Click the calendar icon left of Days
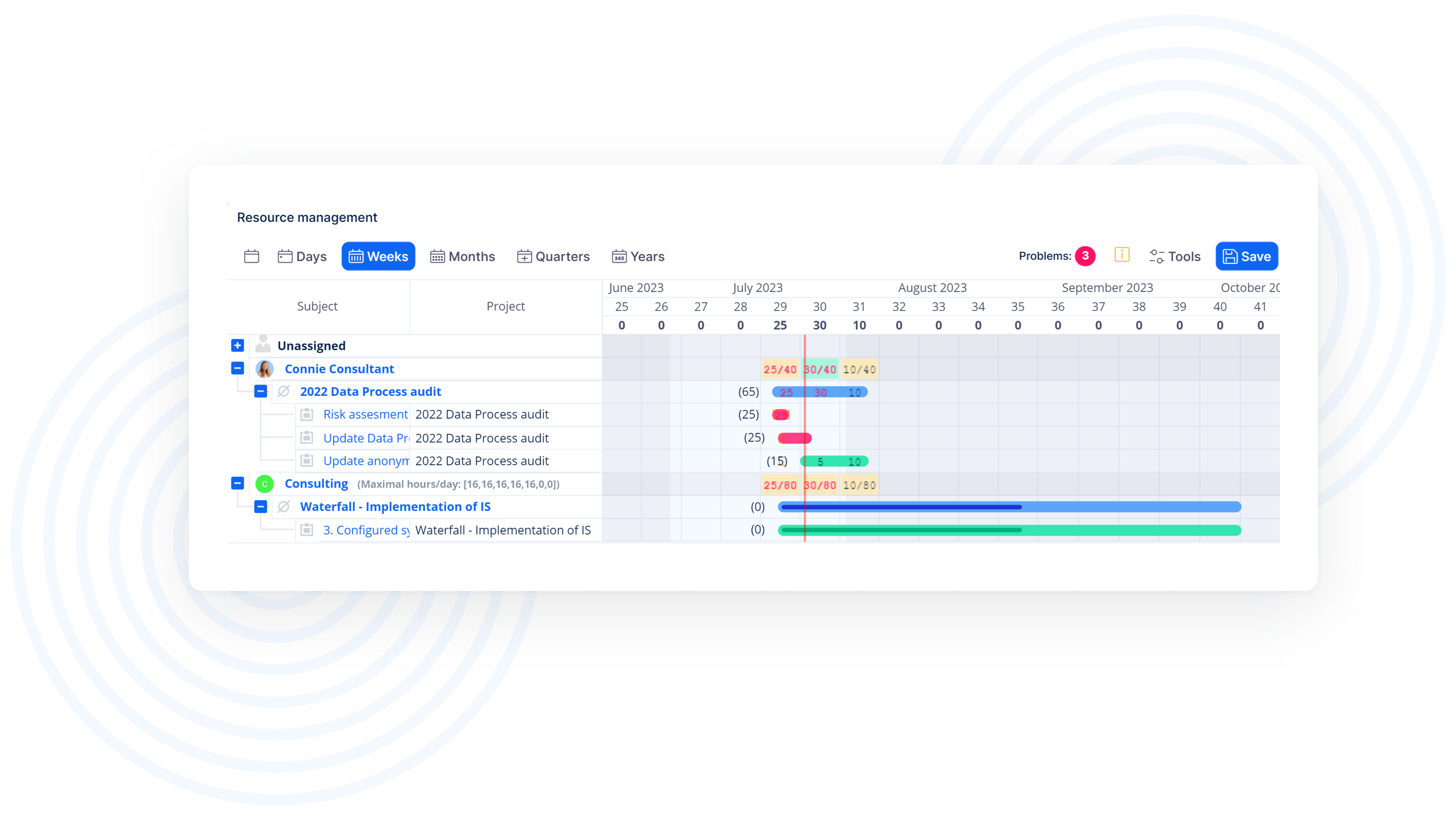The image size is (1456, 816). click(x=251, y=257)
